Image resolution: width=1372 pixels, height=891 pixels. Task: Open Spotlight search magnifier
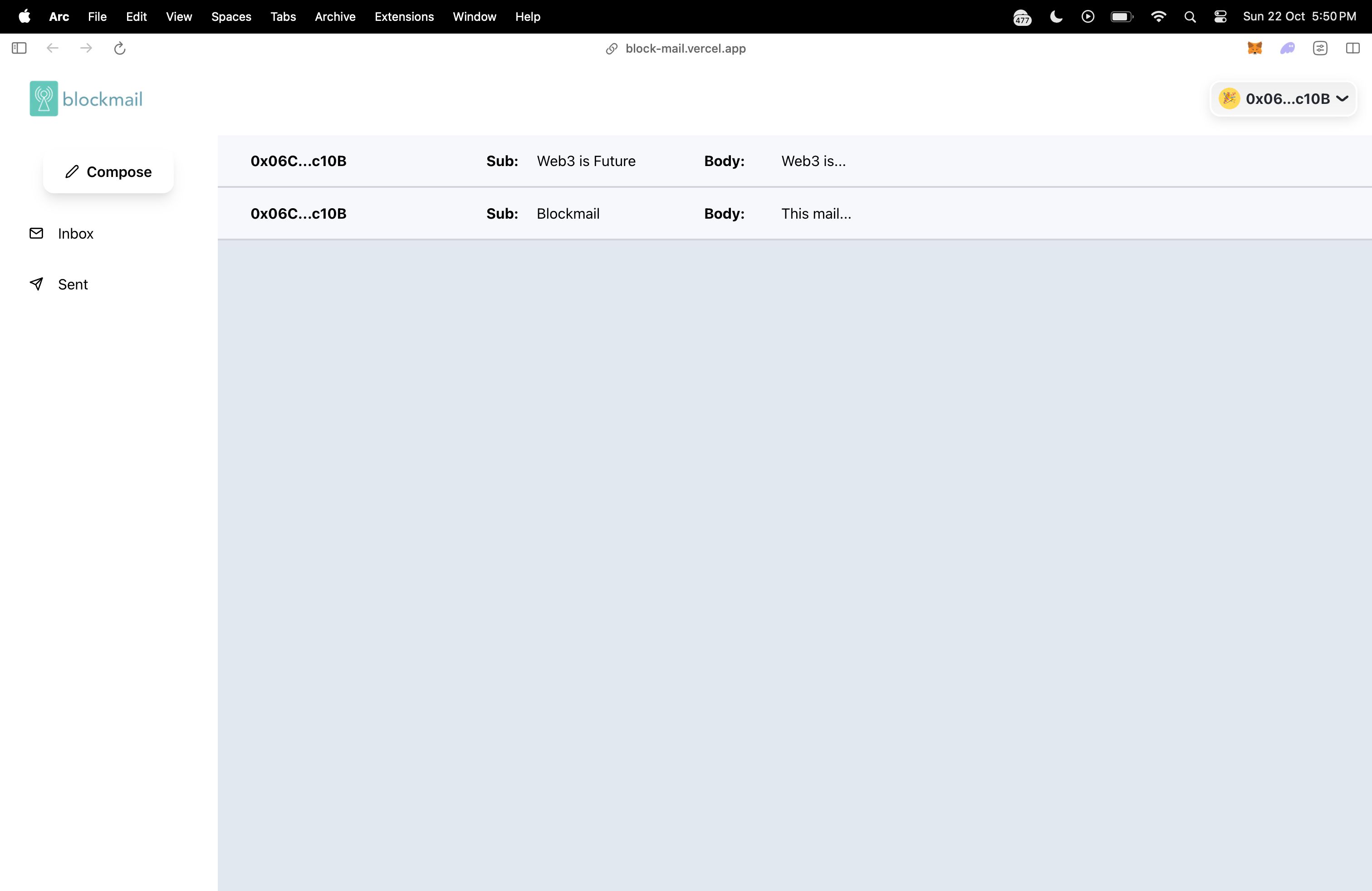click(1190, 17)
